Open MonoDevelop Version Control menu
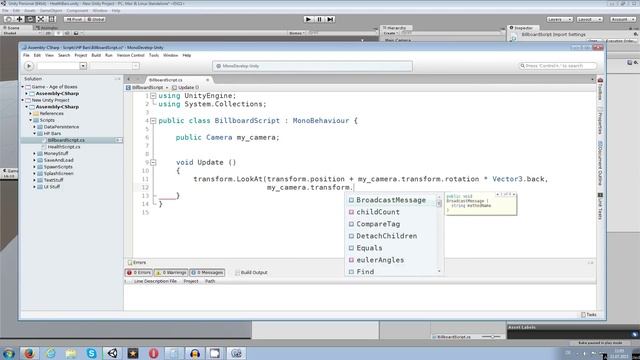 click(x=131, y=55)
